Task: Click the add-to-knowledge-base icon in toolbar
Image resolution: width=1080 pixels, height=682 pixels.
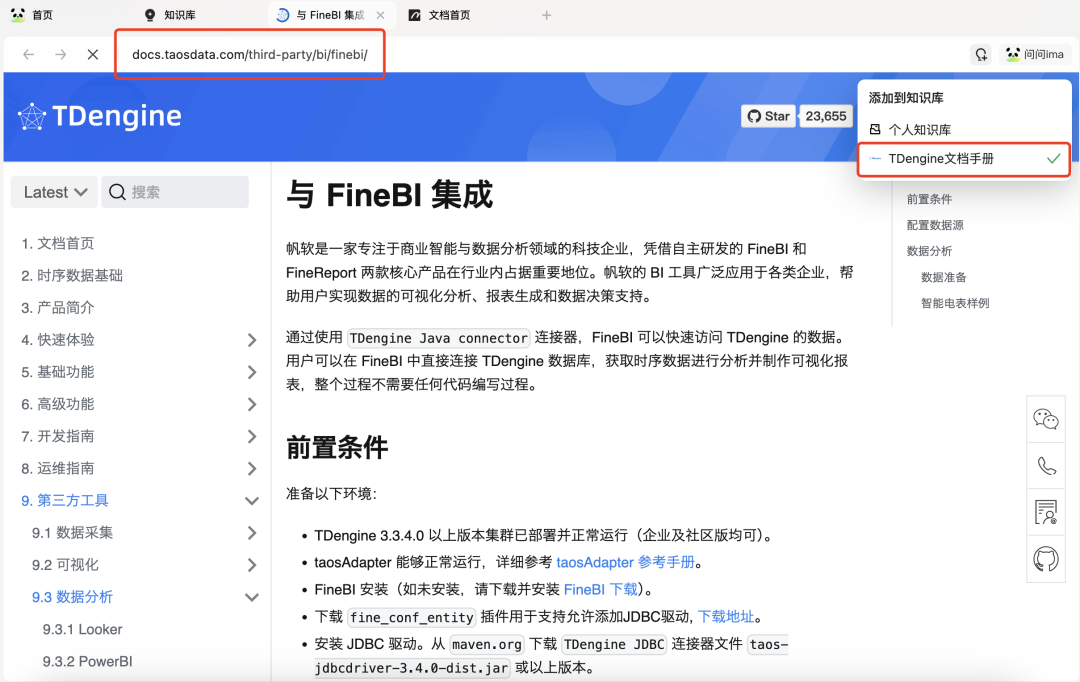Action: 981,54
